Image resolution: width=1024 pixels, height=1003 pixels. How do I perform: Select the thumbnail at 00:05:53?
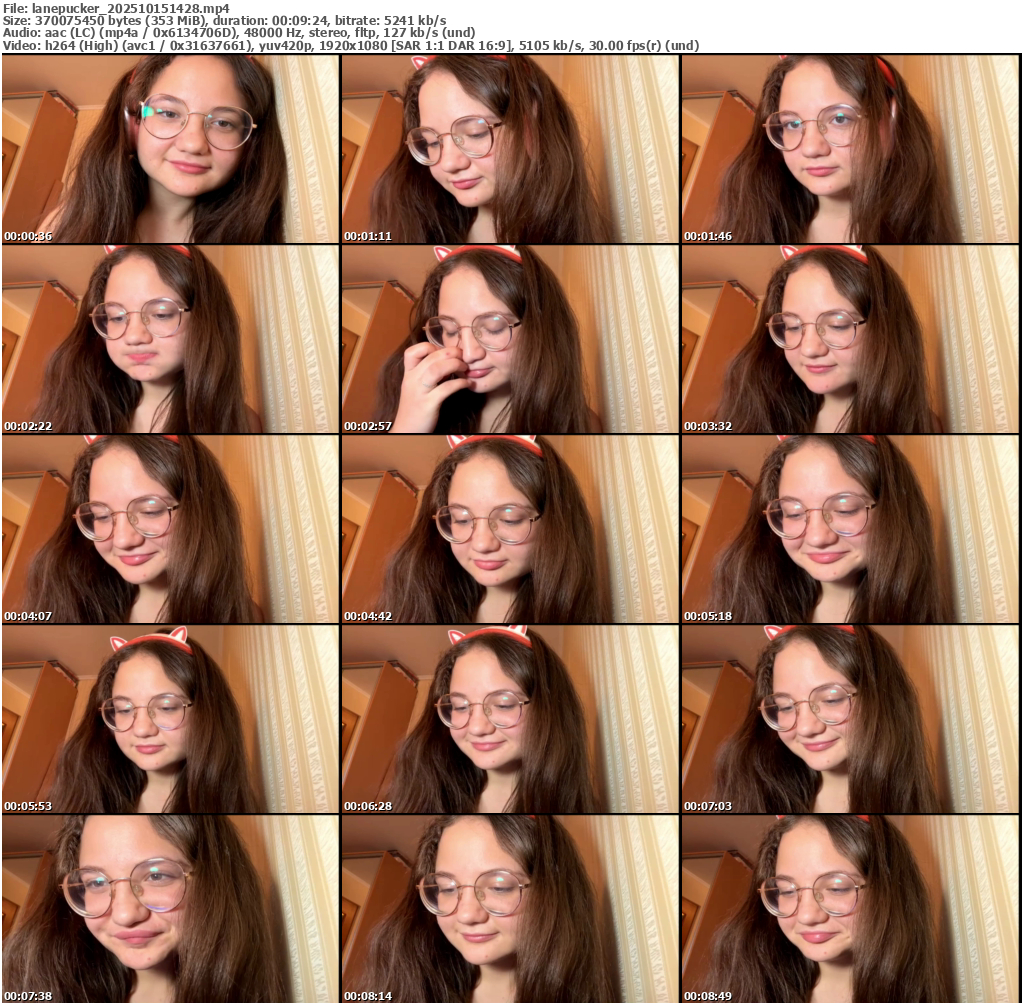[x=170, y=719]
